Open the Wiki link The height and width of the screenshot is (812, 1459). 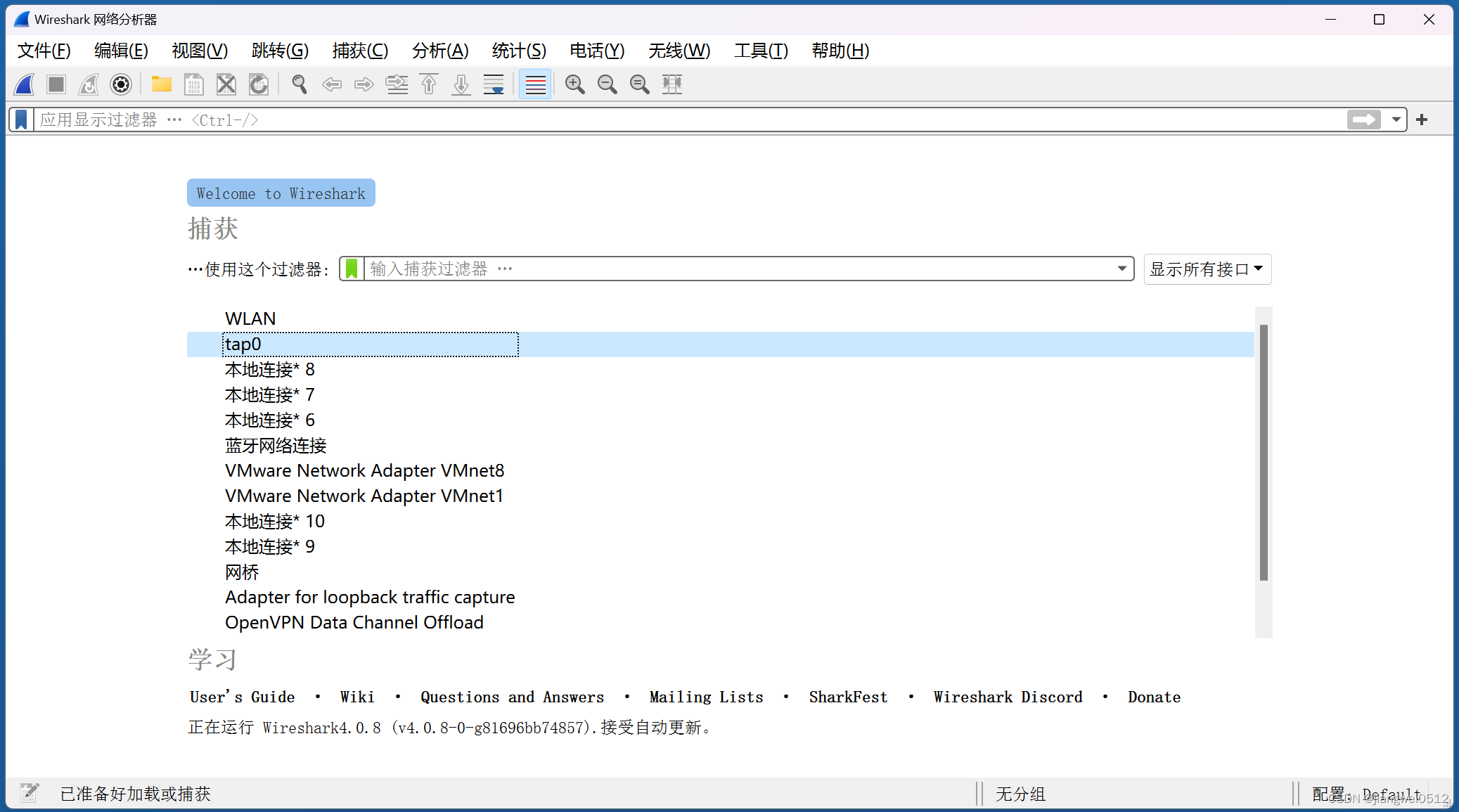point(357,697)
